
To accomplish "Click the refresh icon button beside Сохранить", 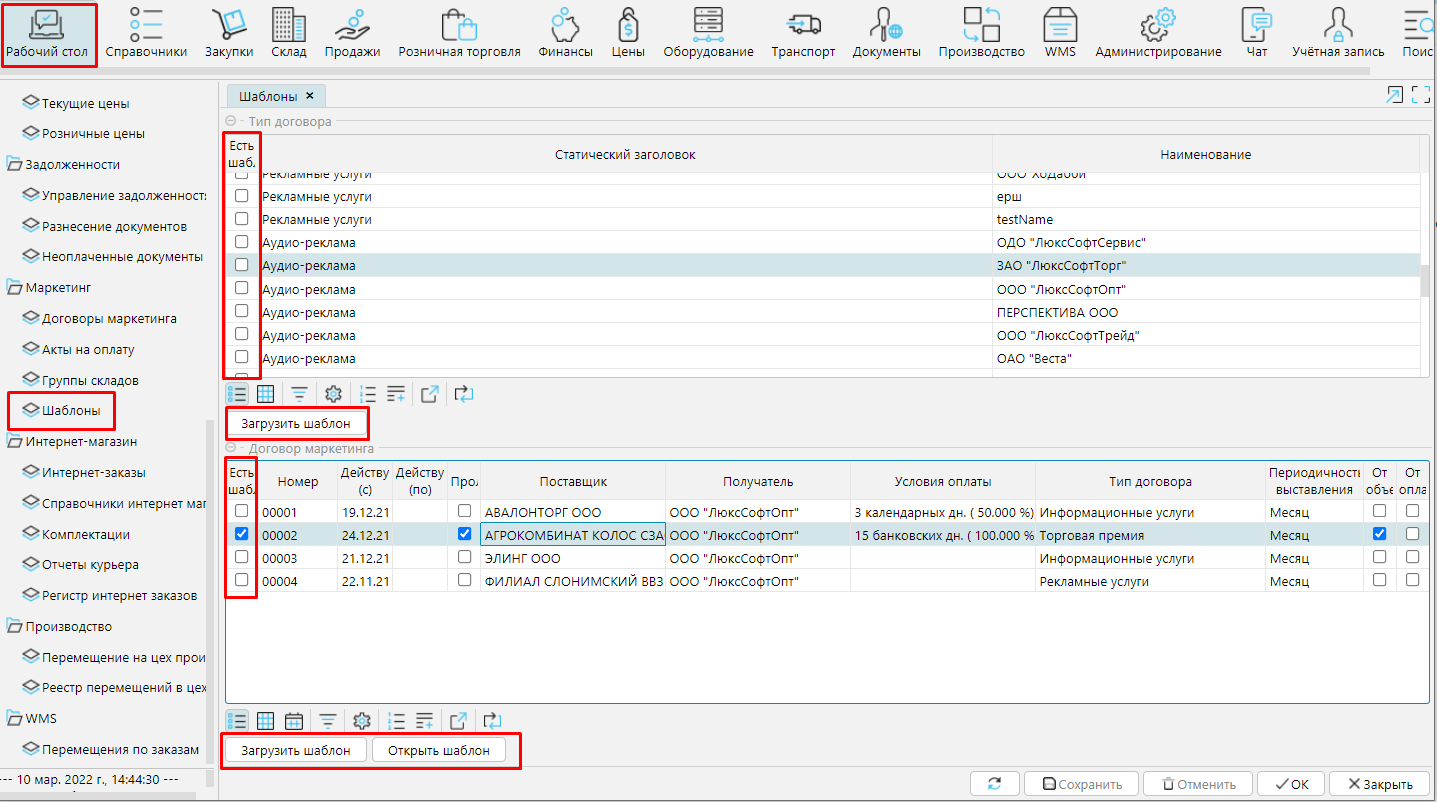I will pos(994,784).
